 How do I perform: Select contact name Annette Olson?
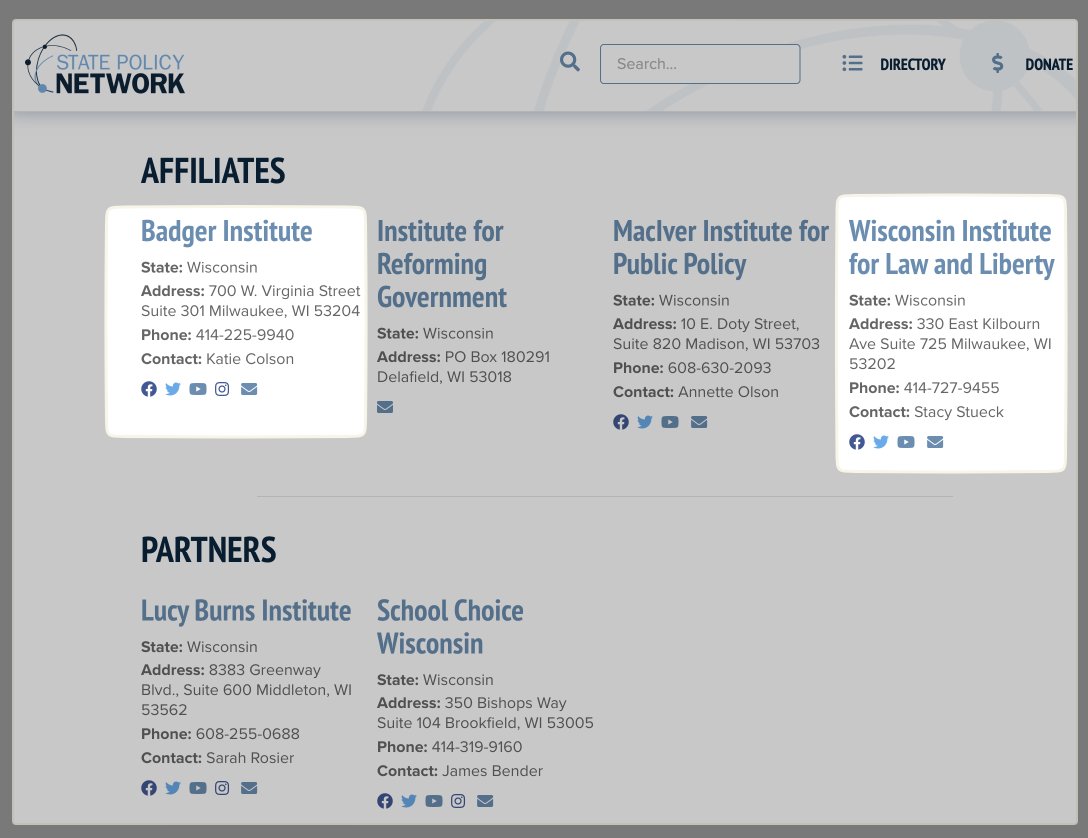click(729, 393)
